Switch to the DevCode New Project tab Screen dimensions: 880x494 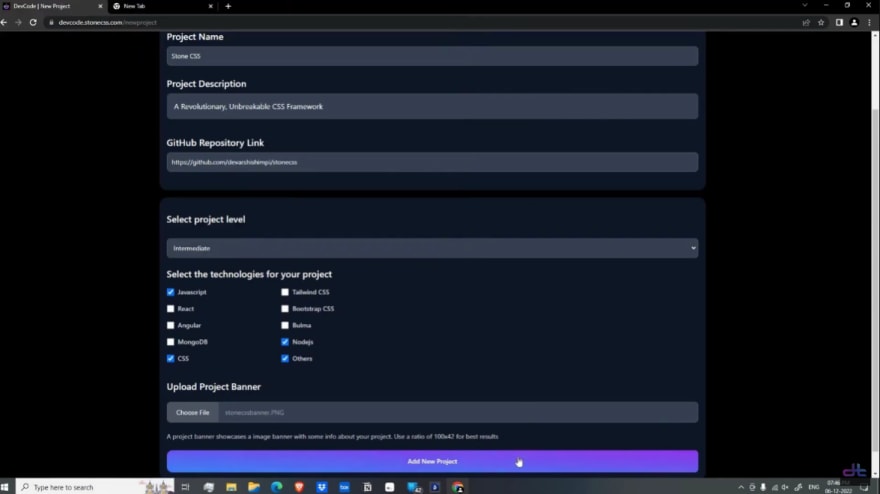(x=53, y=6)
